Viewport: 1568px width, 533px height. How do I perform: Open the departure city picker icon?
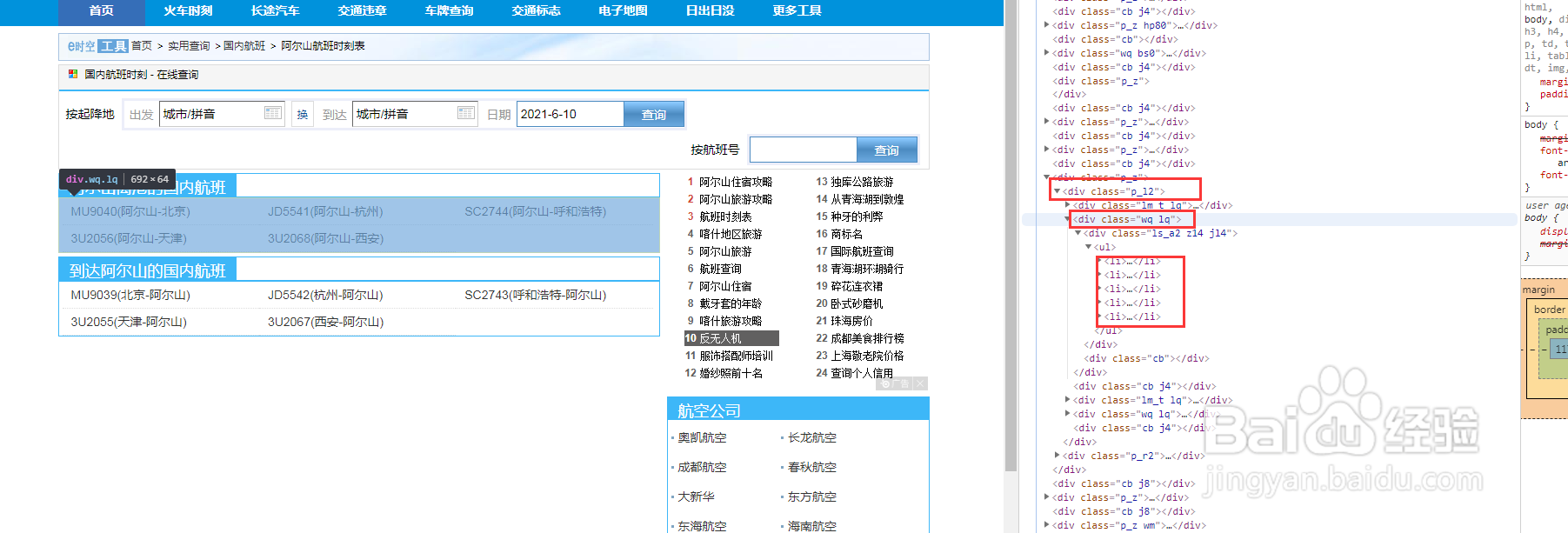point(273,113)
